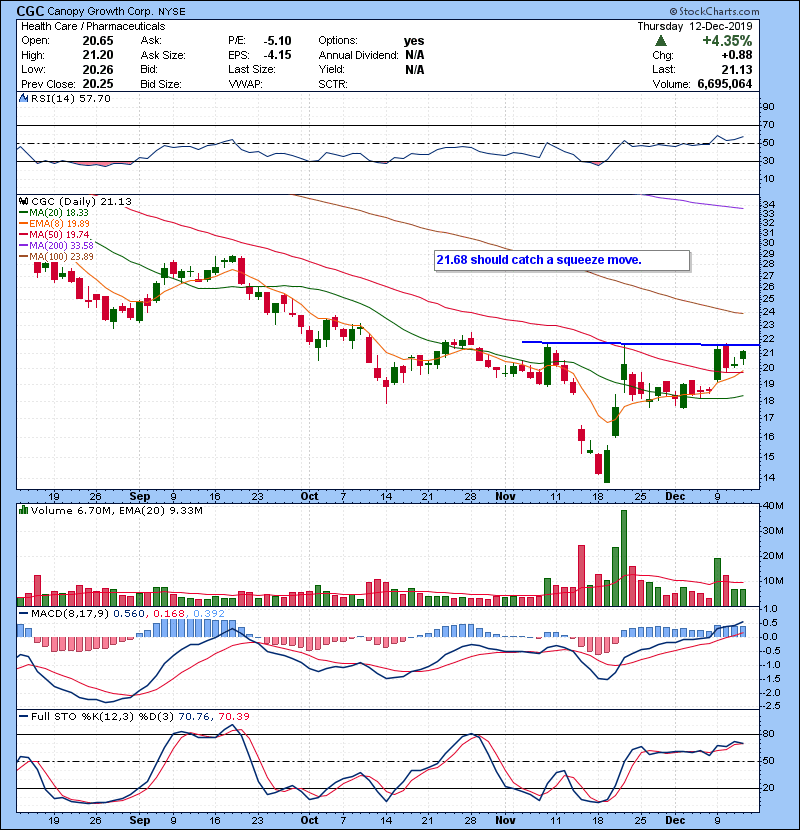Click the stochastic 80 level axis label
The width and height of the screenshot is (800, 830).
768,734
